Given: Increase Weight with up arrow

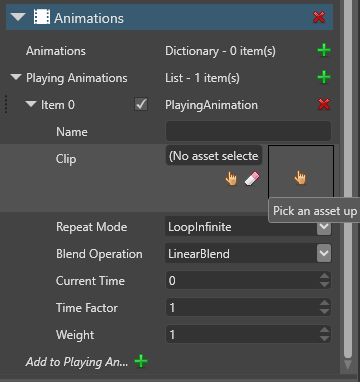Looking at the screenshot, I should coord(324,330).
